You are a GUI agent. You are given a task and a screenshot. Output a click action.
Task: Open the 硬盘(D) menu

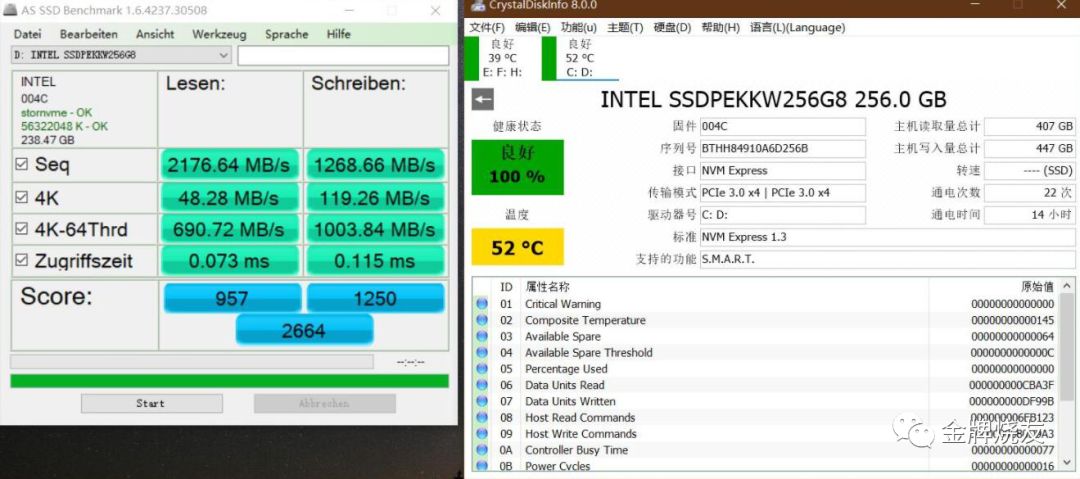pos(672,28)
